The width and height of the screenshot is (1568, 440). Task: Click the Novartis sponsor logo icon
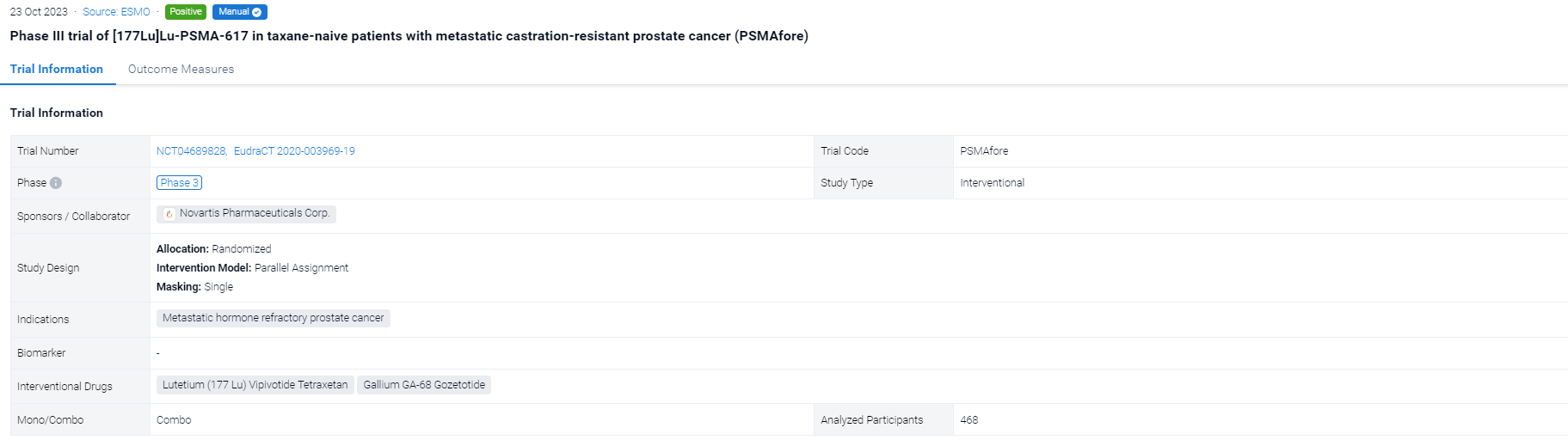tap(169, 214)
